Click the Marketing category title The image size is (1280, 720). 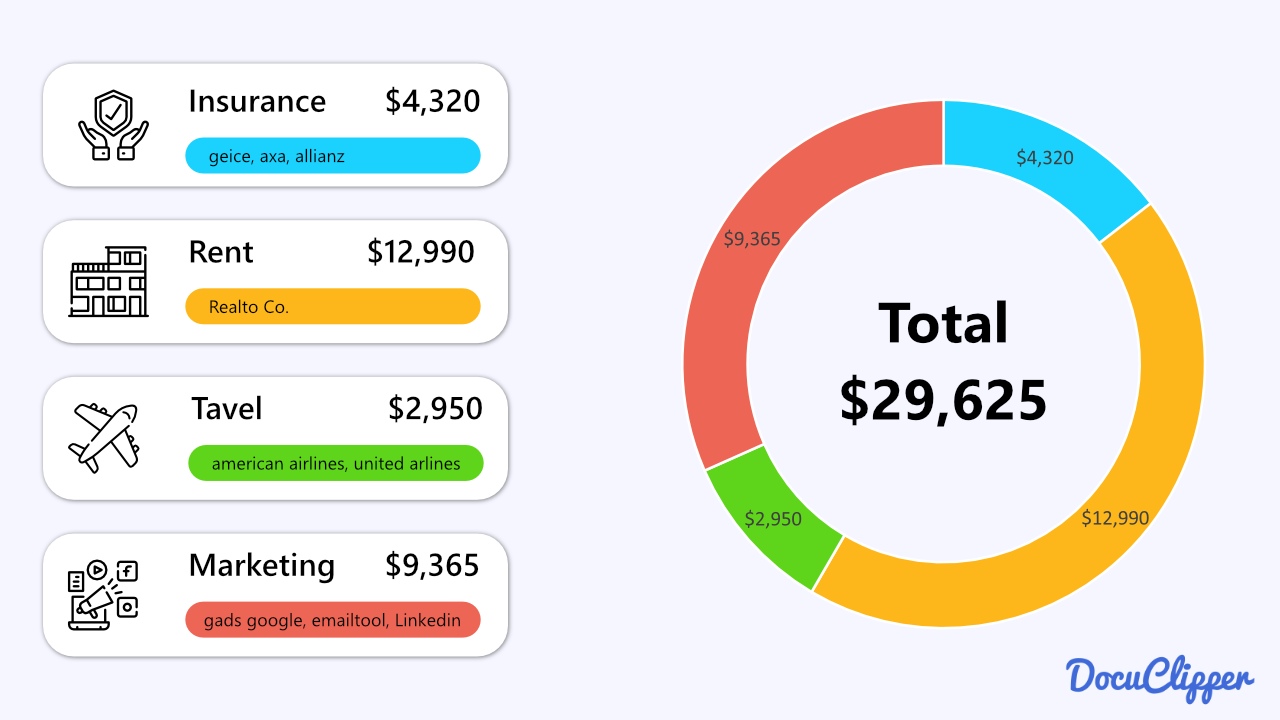click(262, 566)
